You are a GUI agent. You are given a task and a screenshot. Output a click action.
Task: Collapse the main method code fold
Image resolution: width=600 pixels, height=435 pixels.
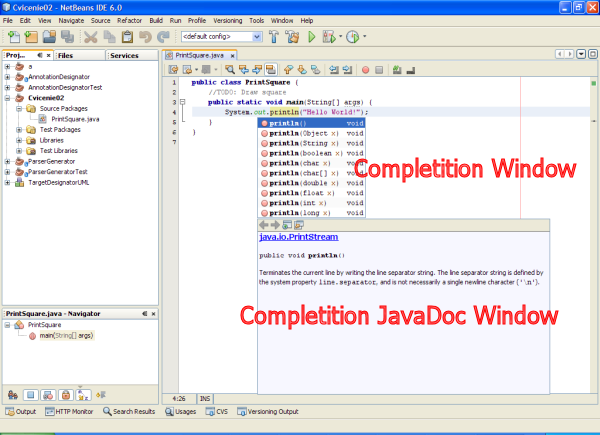coord(183,102)
